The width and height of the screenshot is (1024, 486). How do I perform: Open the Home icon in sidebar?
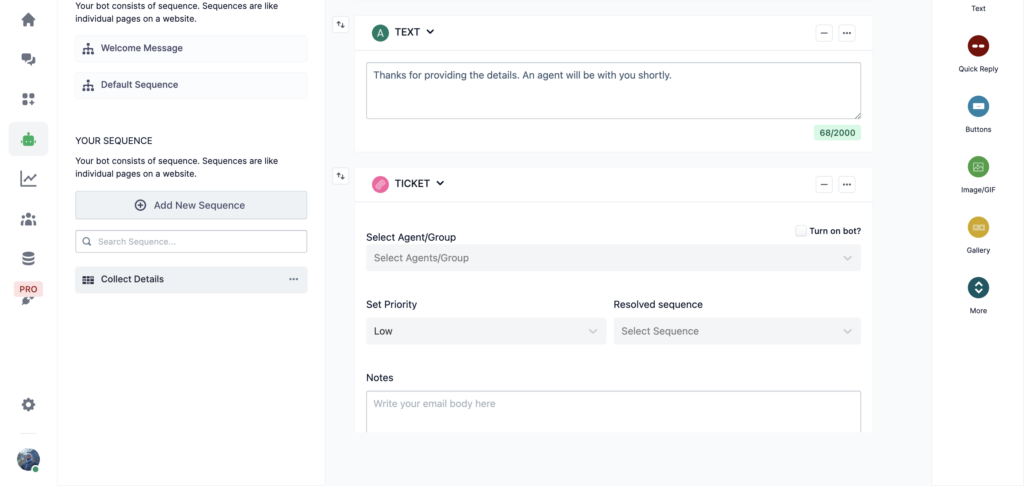click(x=28, y=20)
